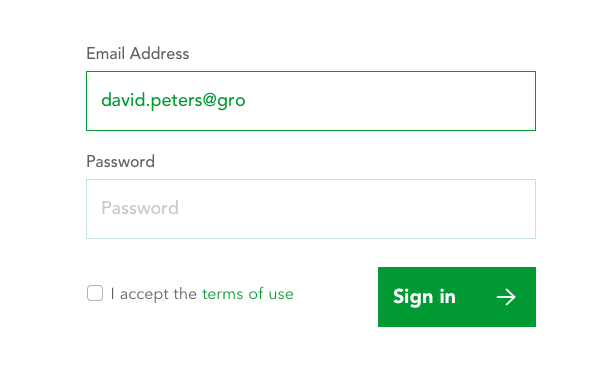Image resolution: width=608 pixels, height=369 pixels.
Task: Place cursor in david.peters@gro email text
Action: (173, 100)
